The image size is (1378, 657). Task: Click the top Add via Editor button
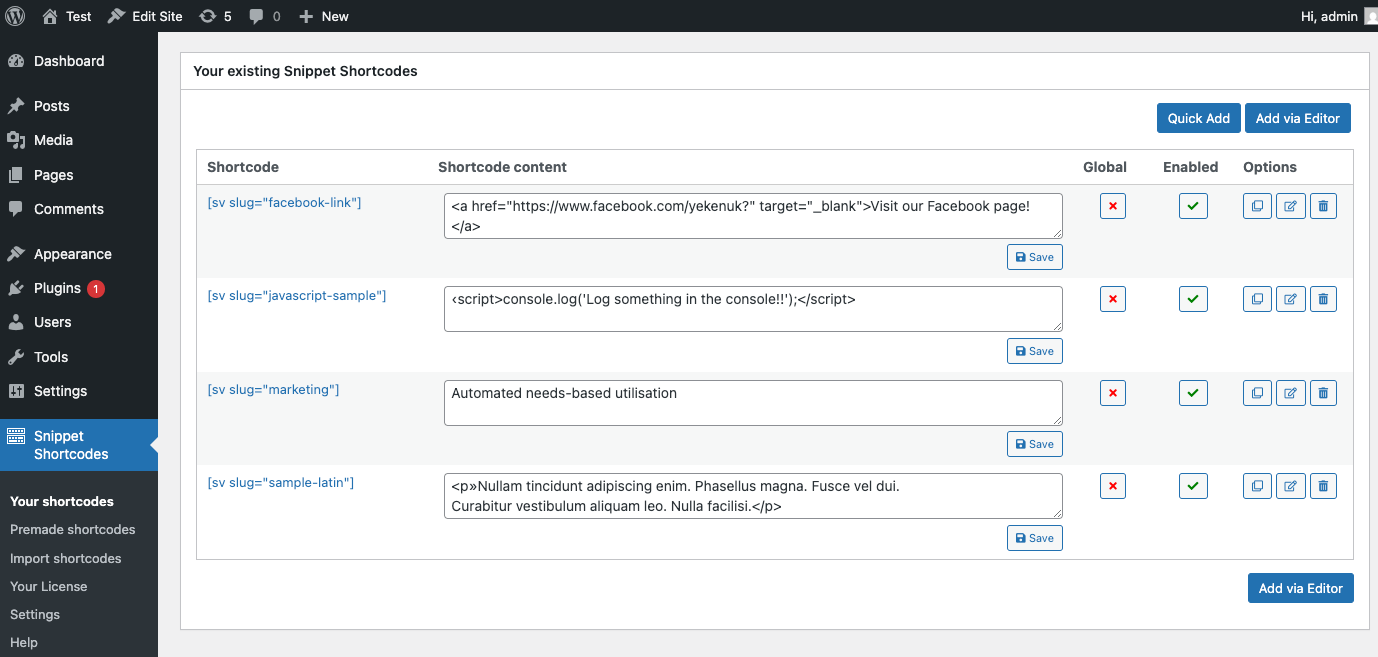pos(1297,118)
